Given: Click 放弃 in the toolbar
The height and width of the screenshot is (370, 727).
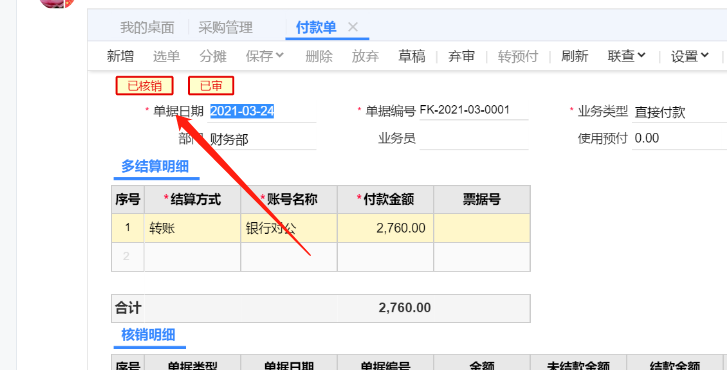Looking at the screenshot, I should (365, 56).
